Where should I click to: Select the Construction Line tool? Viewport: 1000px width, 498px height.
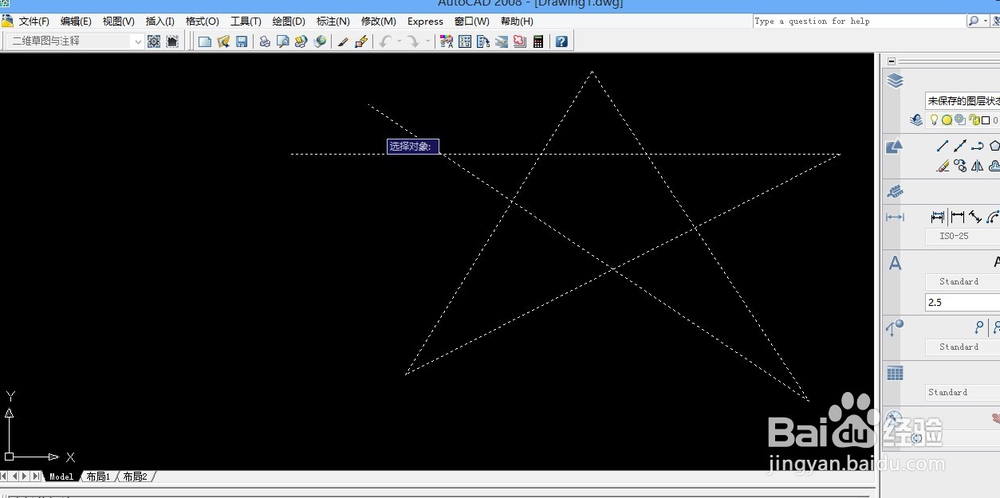960,146
